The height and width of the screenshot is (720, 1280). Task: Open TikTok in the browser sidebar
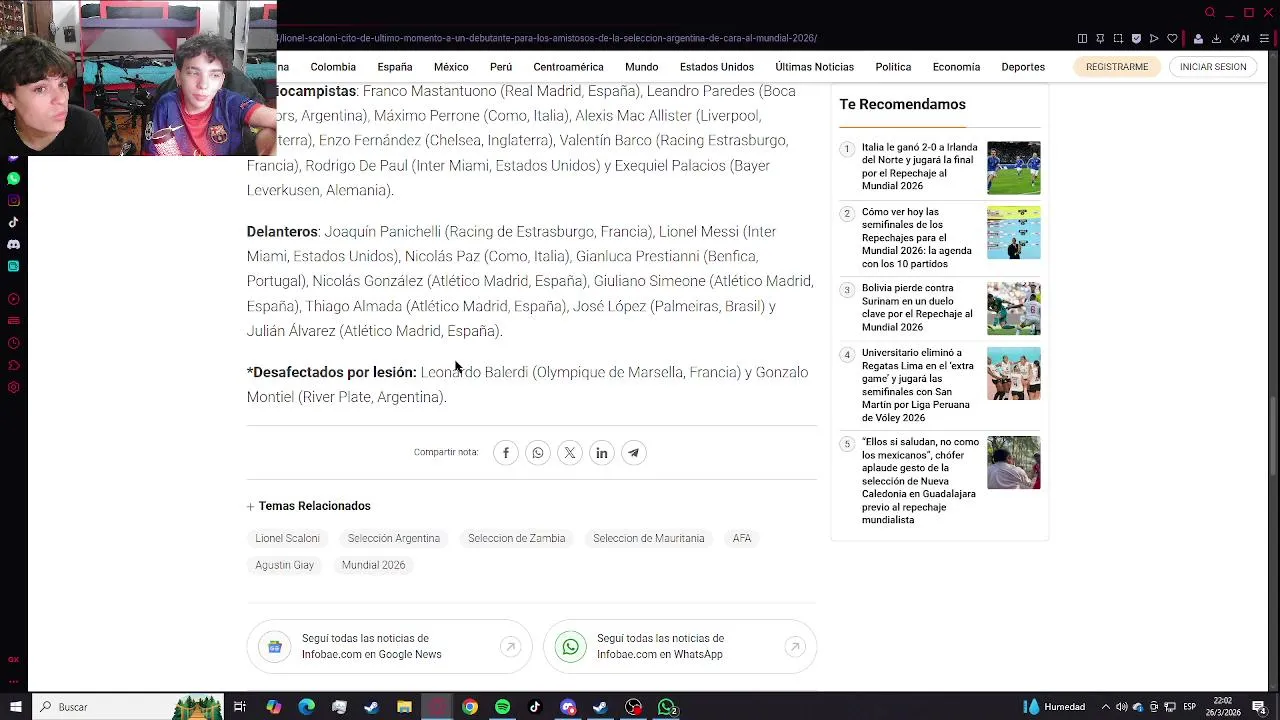point(13,223)
